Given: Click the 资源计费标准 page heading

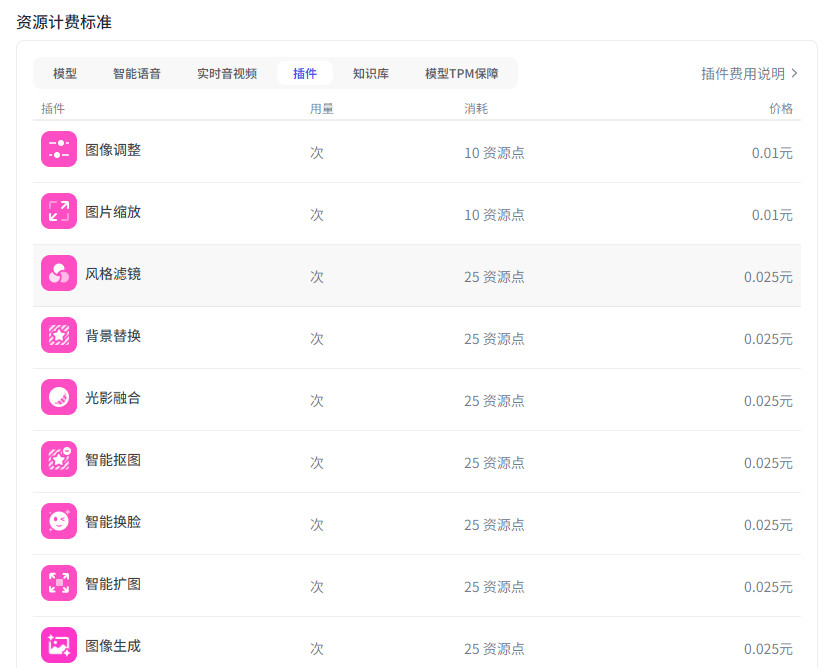Looking at the screenshot, I should pos(64,22).
